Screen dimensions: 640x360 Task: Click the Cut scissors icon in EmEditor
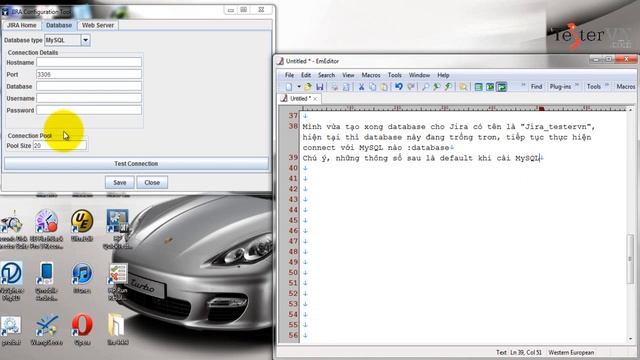pyautogui.click(x=361, y=87)
